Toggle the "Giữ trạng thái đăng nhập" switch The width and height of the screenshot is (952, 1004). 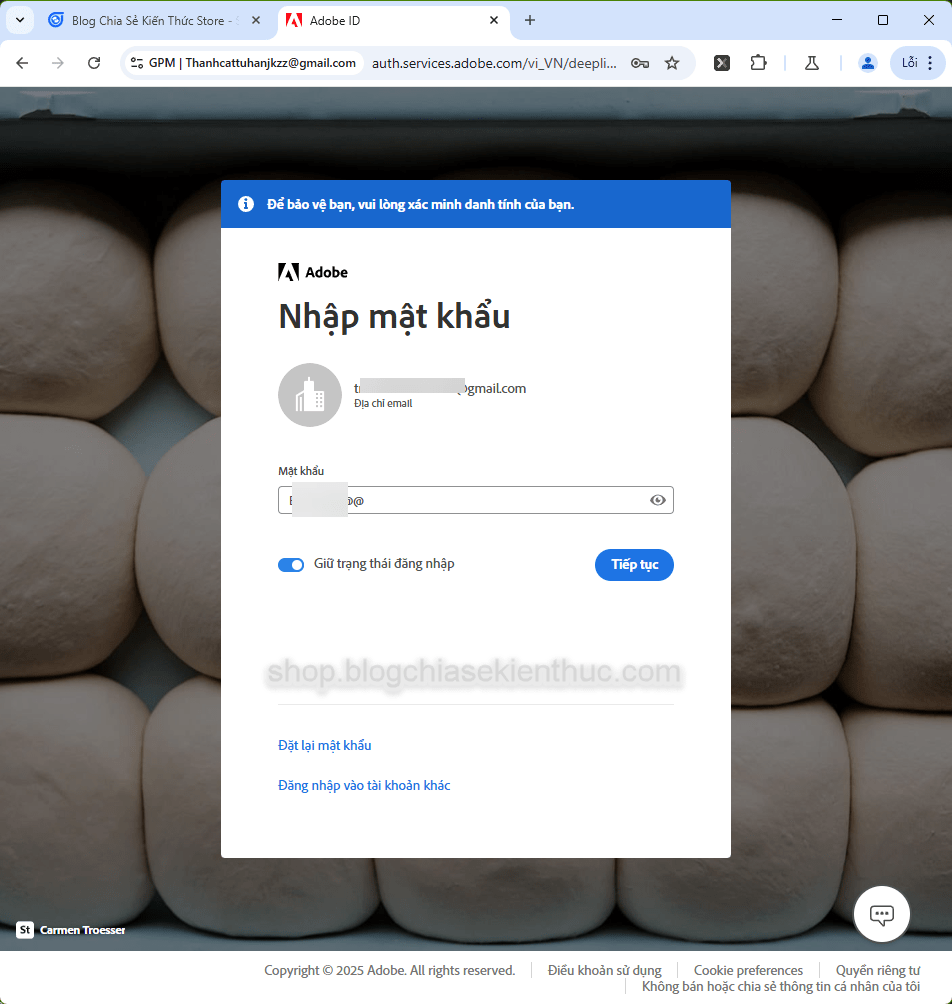(291, 564)
